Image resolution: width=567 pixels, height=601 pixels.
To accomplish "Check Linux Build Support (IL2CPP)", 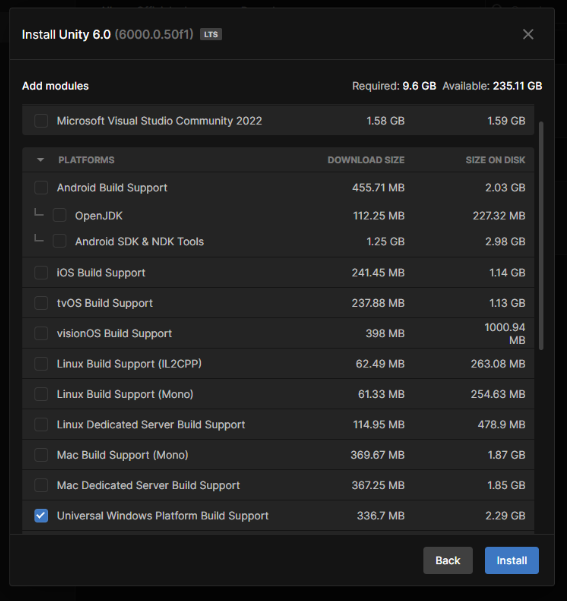I will [41, 364].
